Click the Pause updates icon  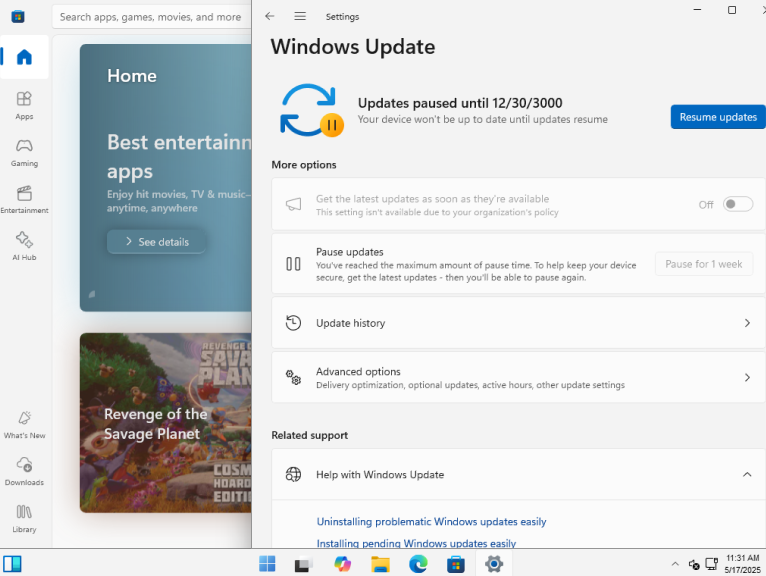coord(293,264)
